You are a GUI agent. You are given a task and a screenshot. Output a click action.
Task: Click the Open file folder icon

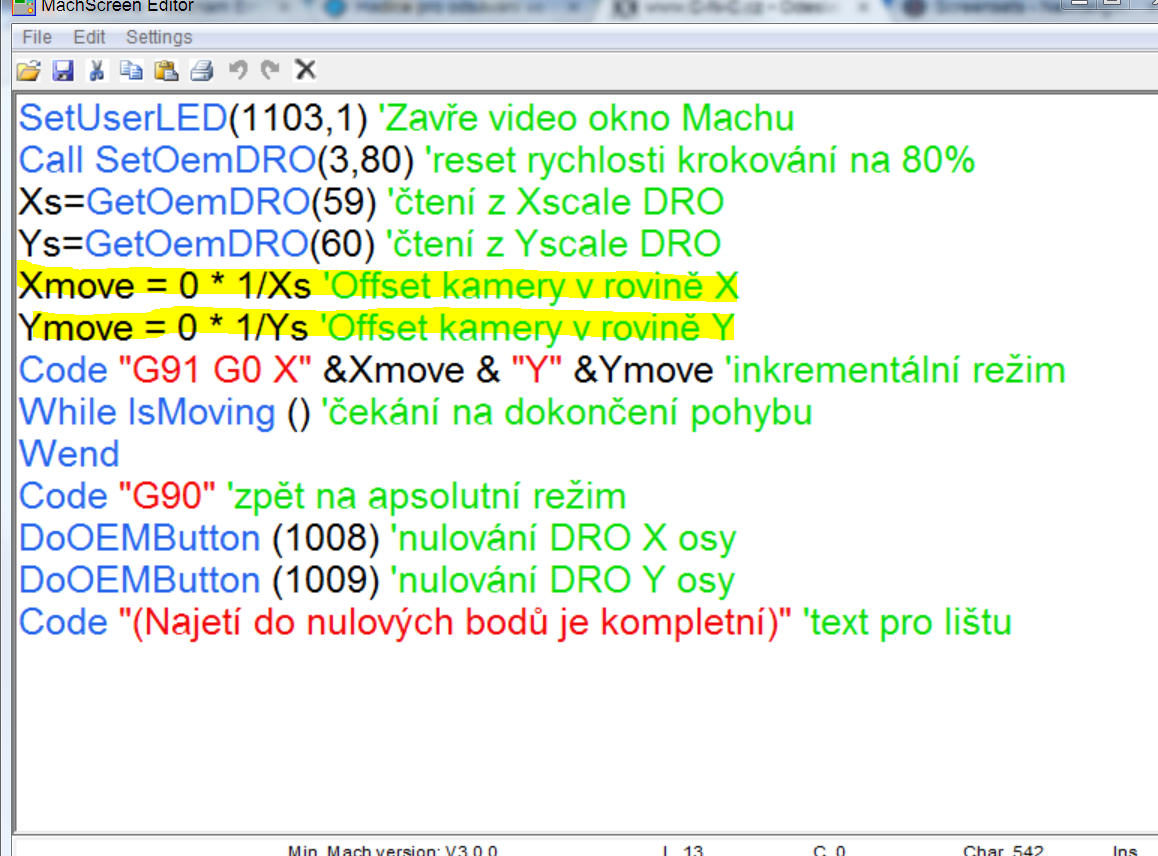coord(29,70)
